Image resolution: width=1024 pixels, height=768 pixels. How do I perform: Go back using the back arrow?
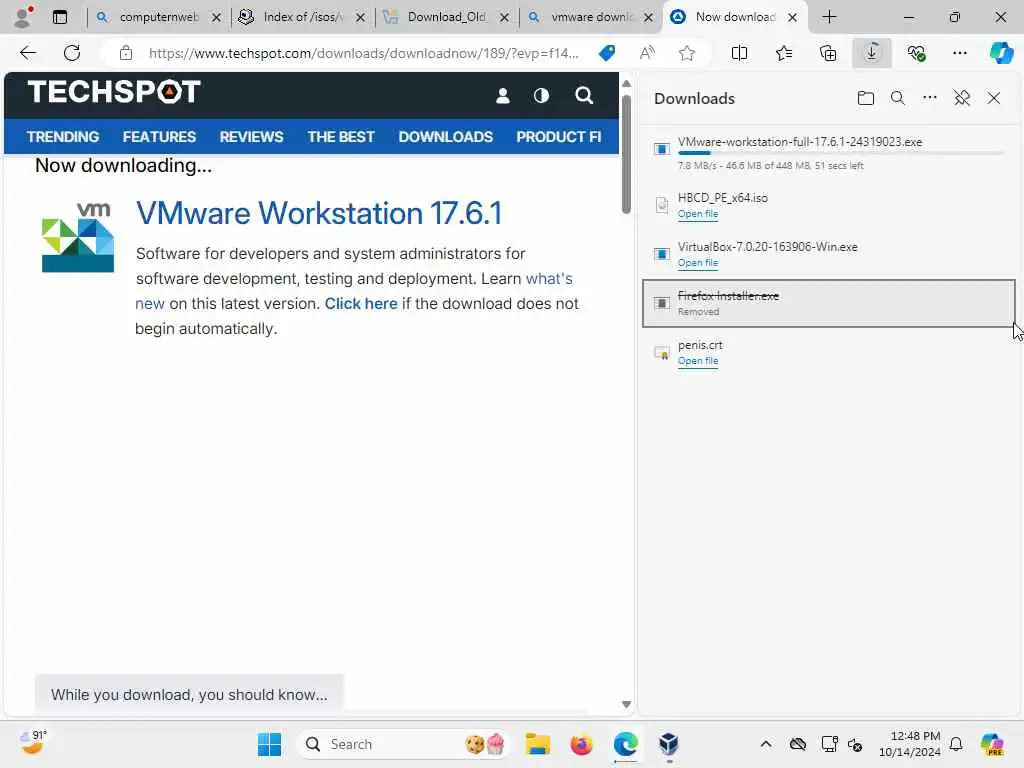coord(28,53)
